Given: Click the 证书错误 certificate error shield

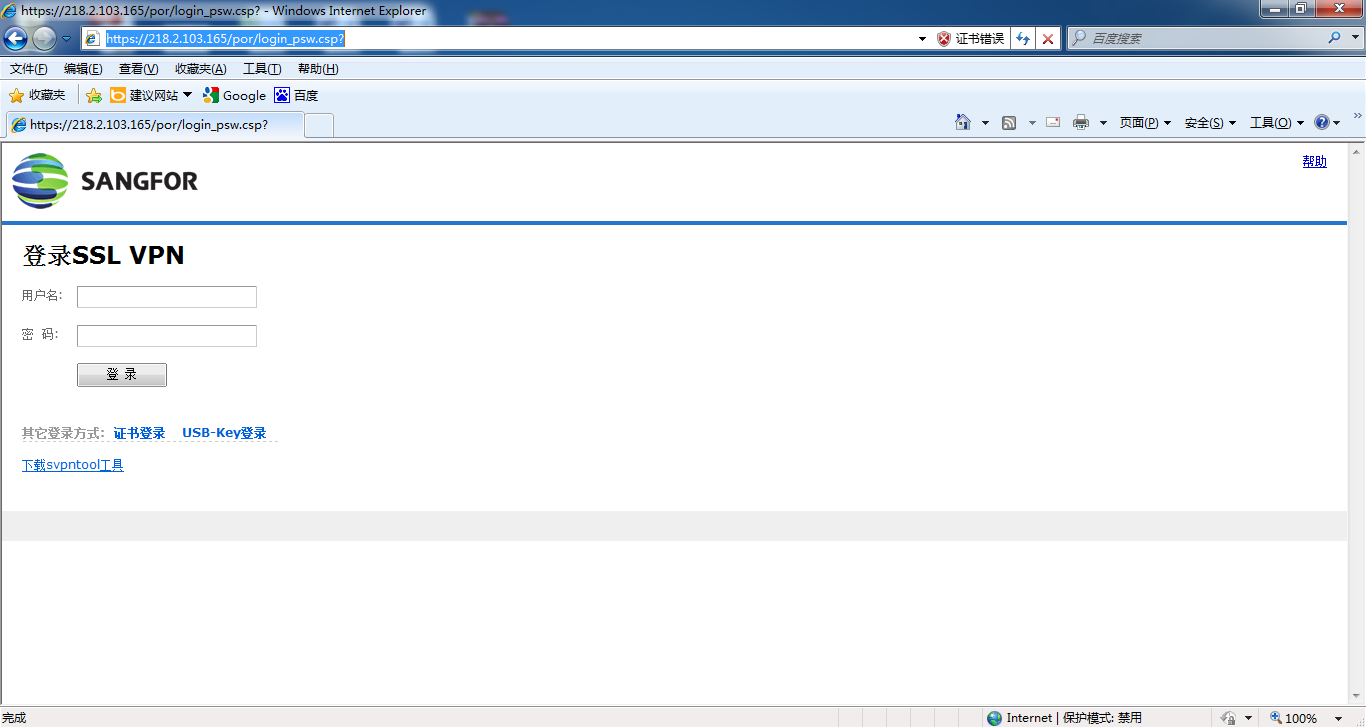Looking at the screenshot, I should click(970, 39).
